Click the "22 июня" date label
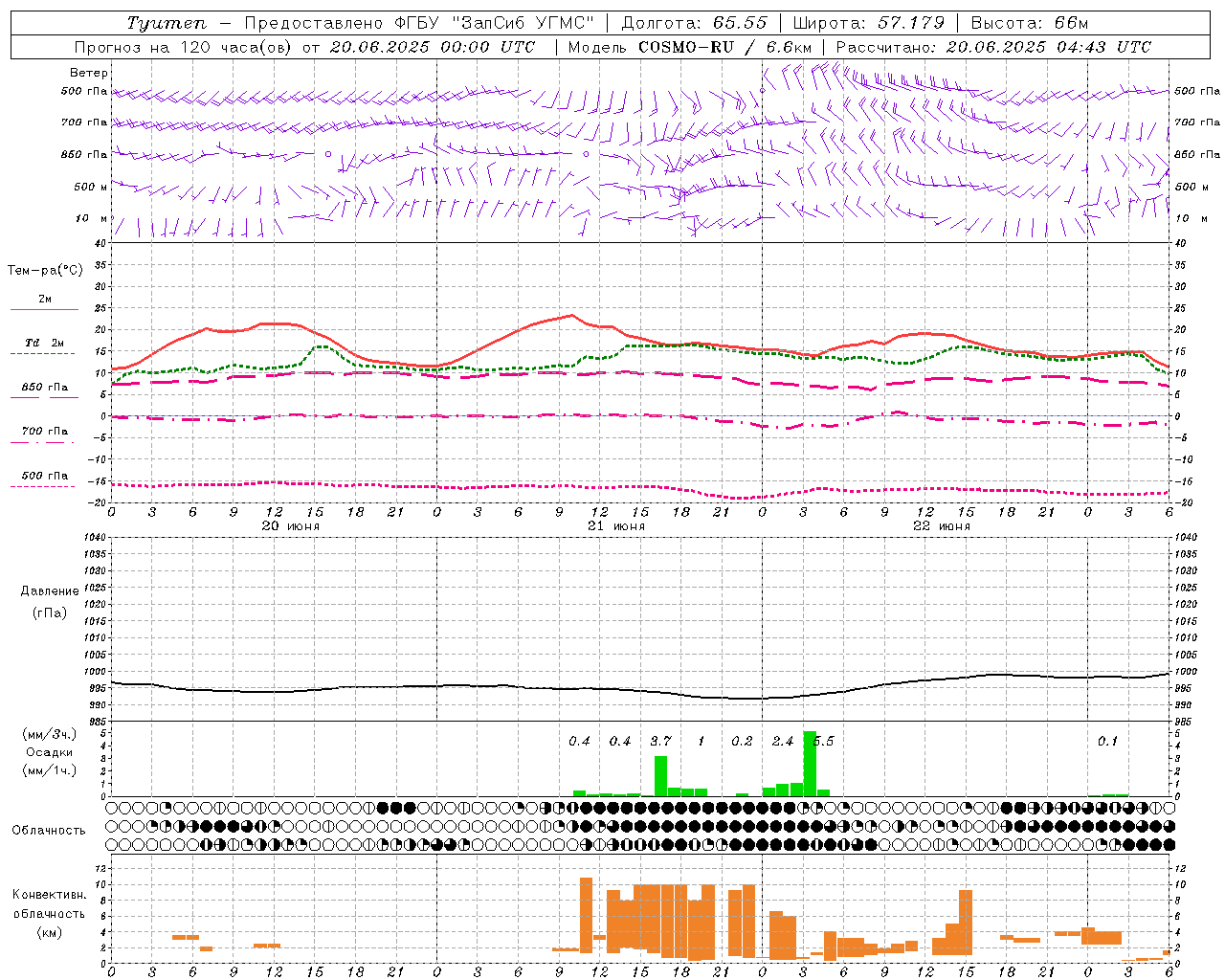Viewport: 1225px width, 980px height. 942,525
